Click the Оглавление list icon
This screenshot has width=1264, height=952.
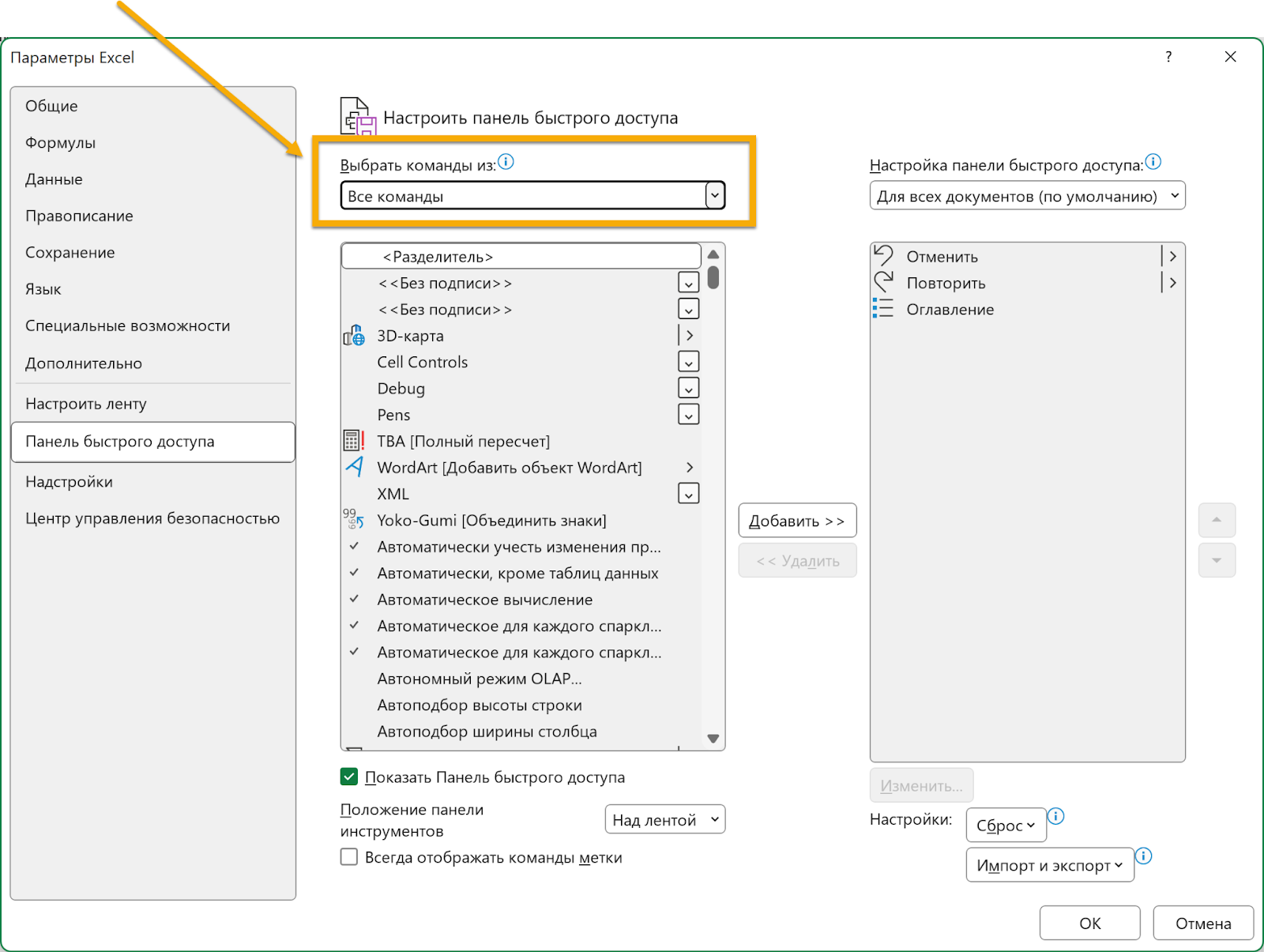click(x=883, y=308)
